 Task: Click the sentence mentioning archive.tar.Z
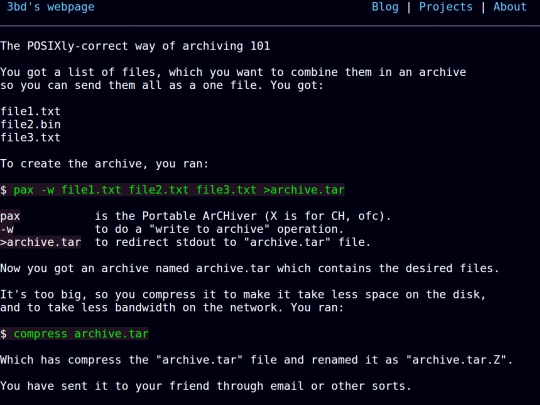coord(257,360)
